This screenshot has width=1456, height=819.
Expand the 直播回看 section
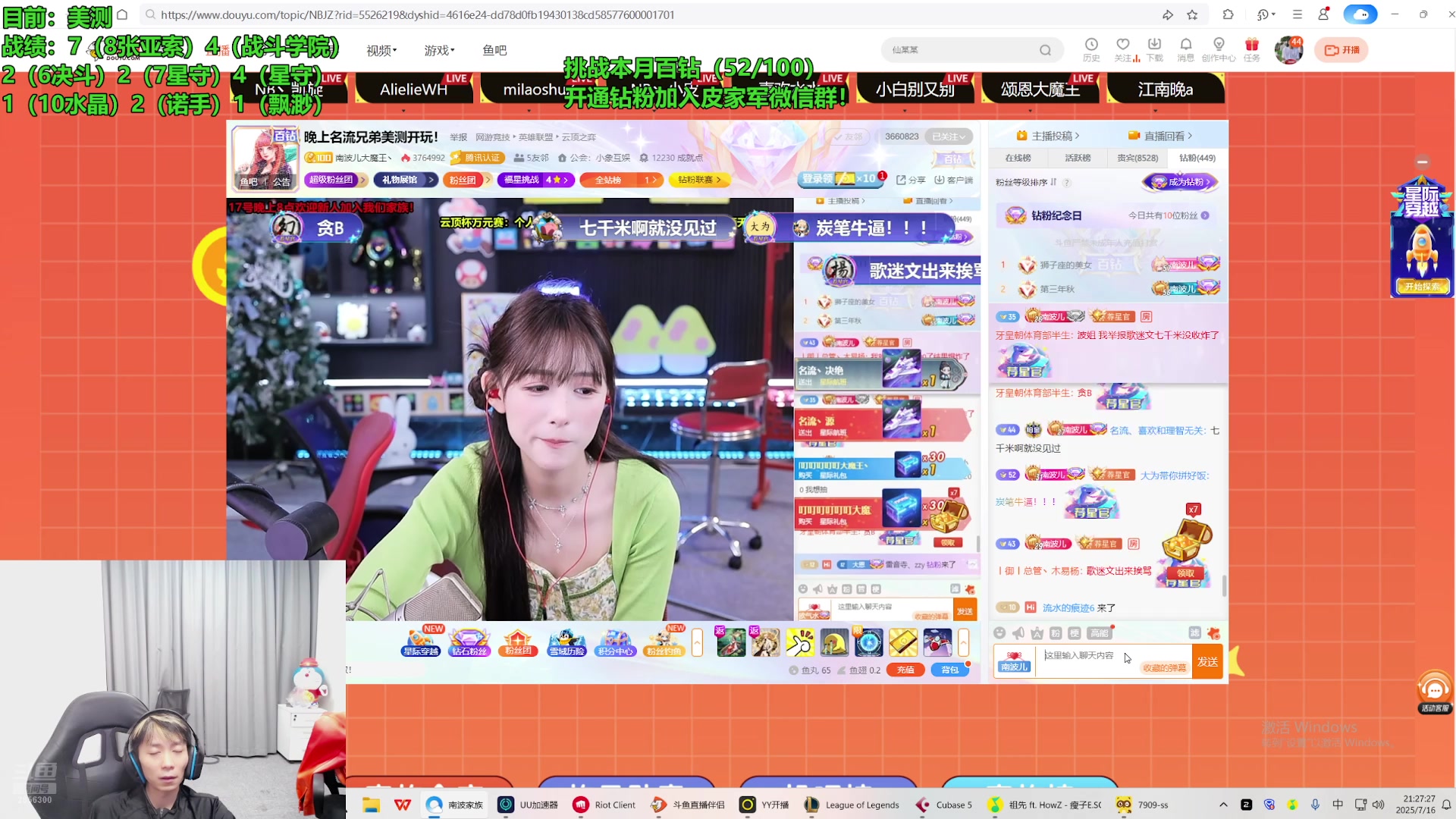coord(1160,136)
